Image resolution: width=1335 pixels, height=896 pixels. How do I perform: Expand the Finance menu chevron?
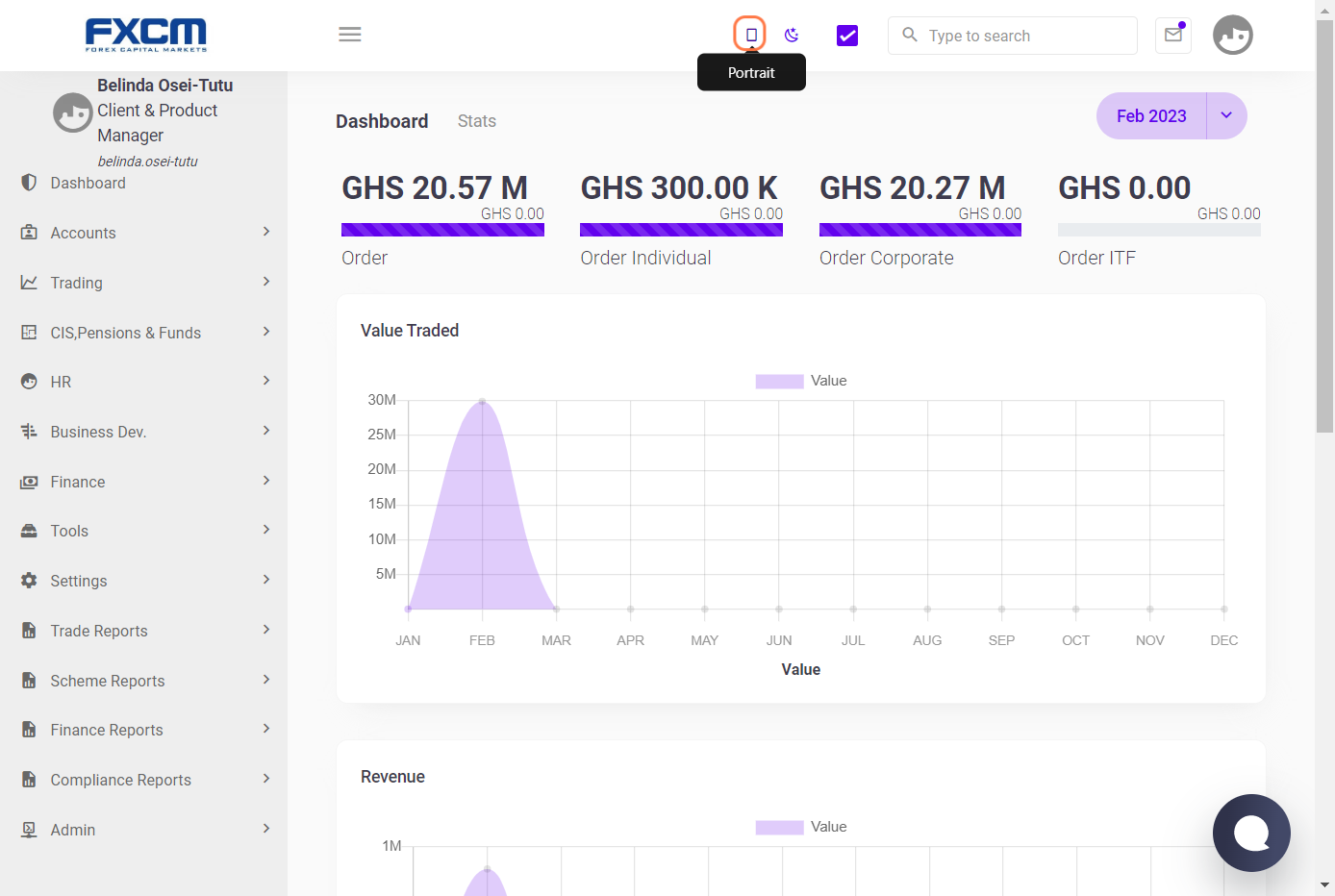point(266,481)
